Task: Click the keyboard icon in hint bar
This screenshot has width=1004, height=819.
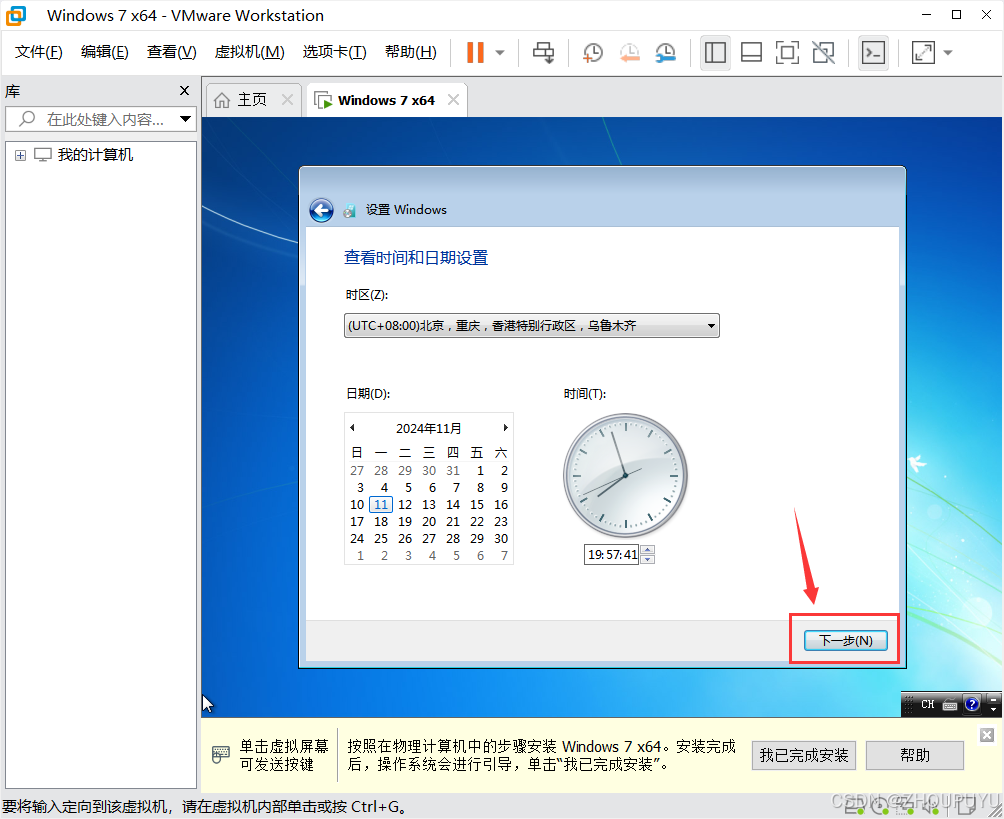Action: click(220, 754)
